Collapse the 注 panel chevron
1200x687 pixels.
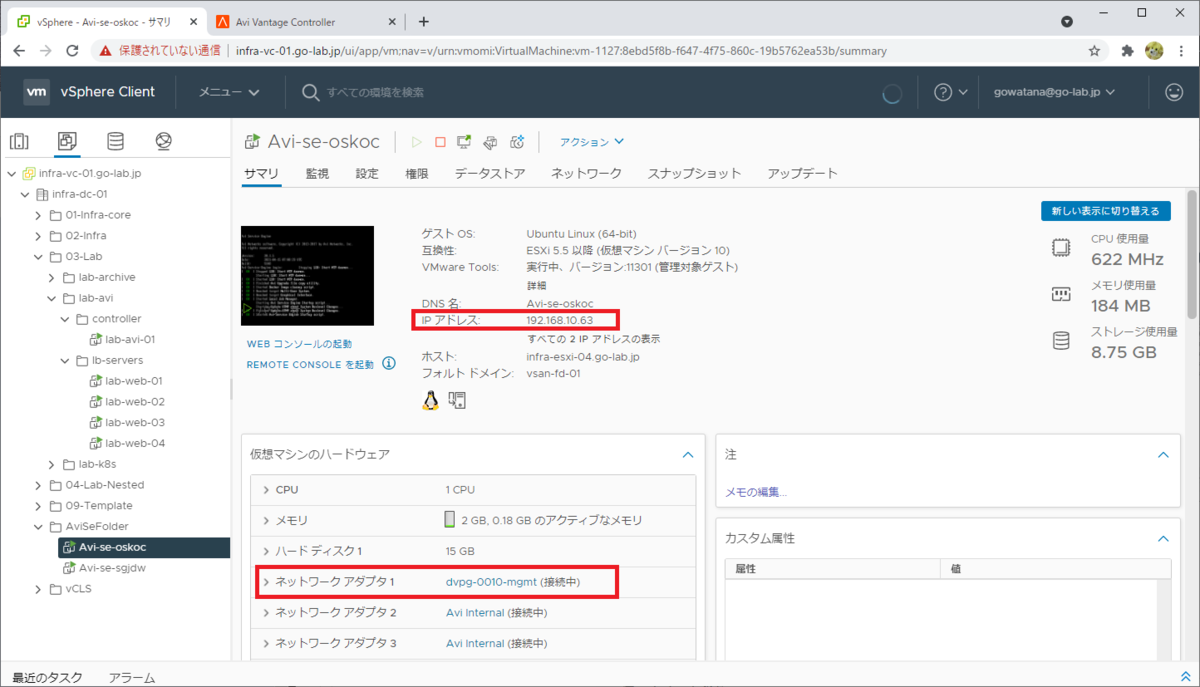[x=1162, y=454]
